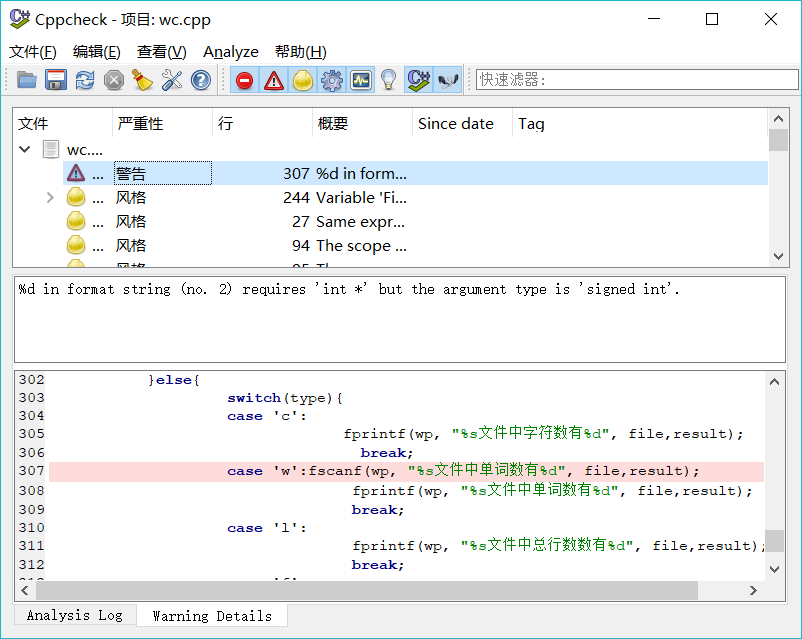This screenshot has height=639, width=802.
Task: Click 'switch(type){' on line 303
Action: click(x=285, y=398)
